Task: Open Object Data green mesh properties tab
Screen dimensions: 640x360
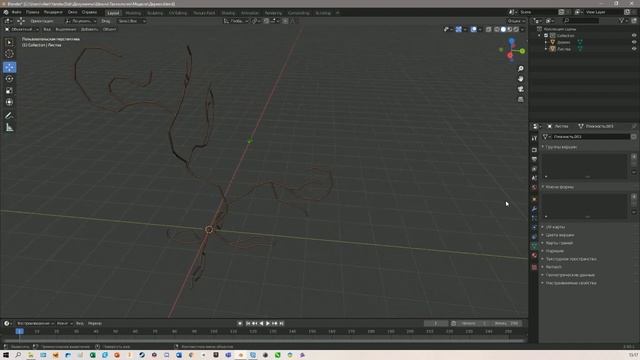Action: [x=534, y=246]
